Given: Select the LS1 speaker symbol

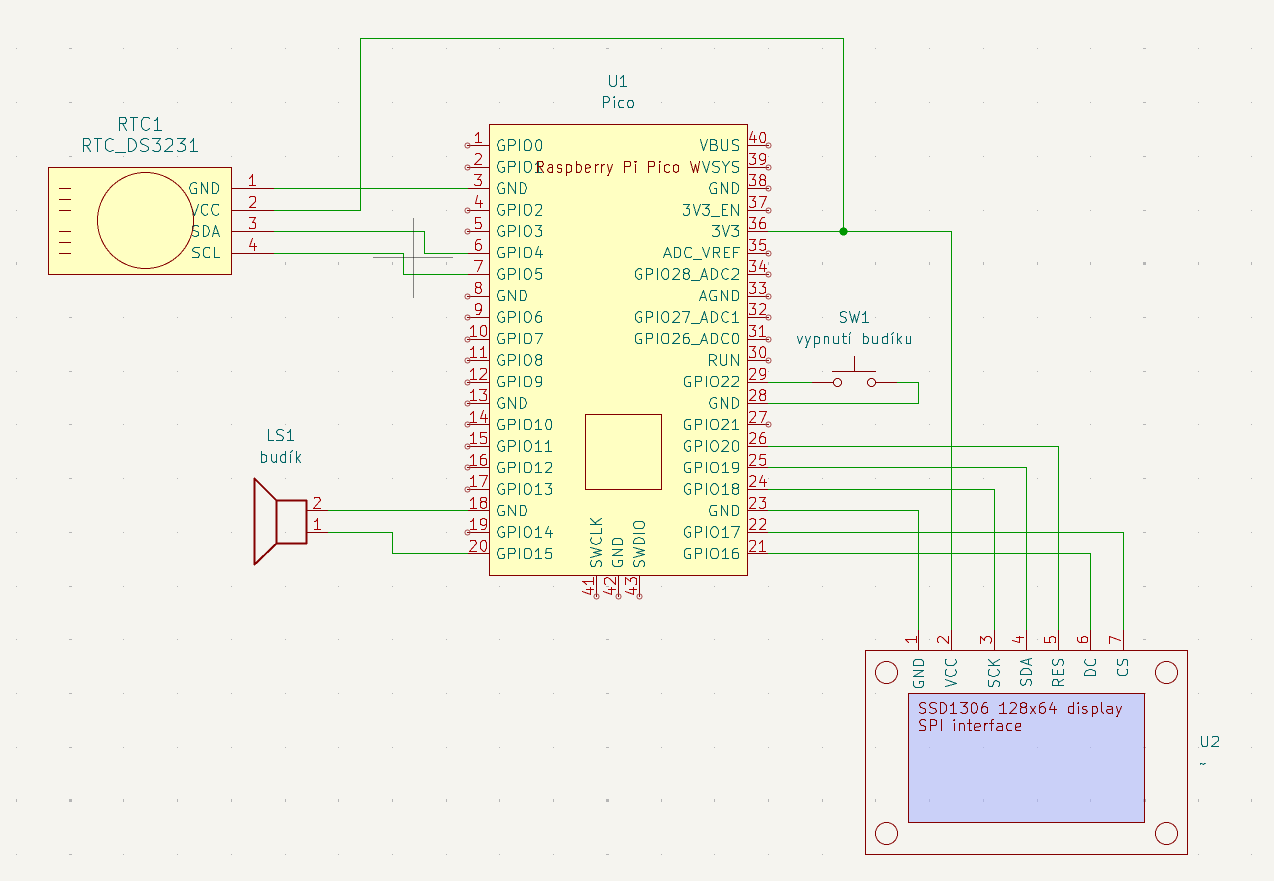Looking at the screenshot, I should point(281,522).
